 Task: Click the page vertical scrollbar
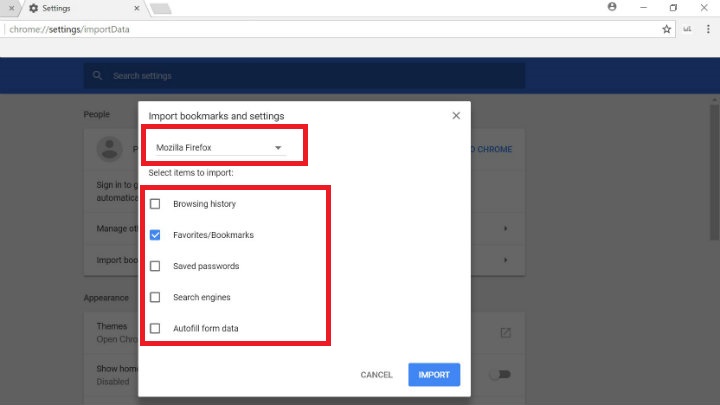click(x=714, y=172)
